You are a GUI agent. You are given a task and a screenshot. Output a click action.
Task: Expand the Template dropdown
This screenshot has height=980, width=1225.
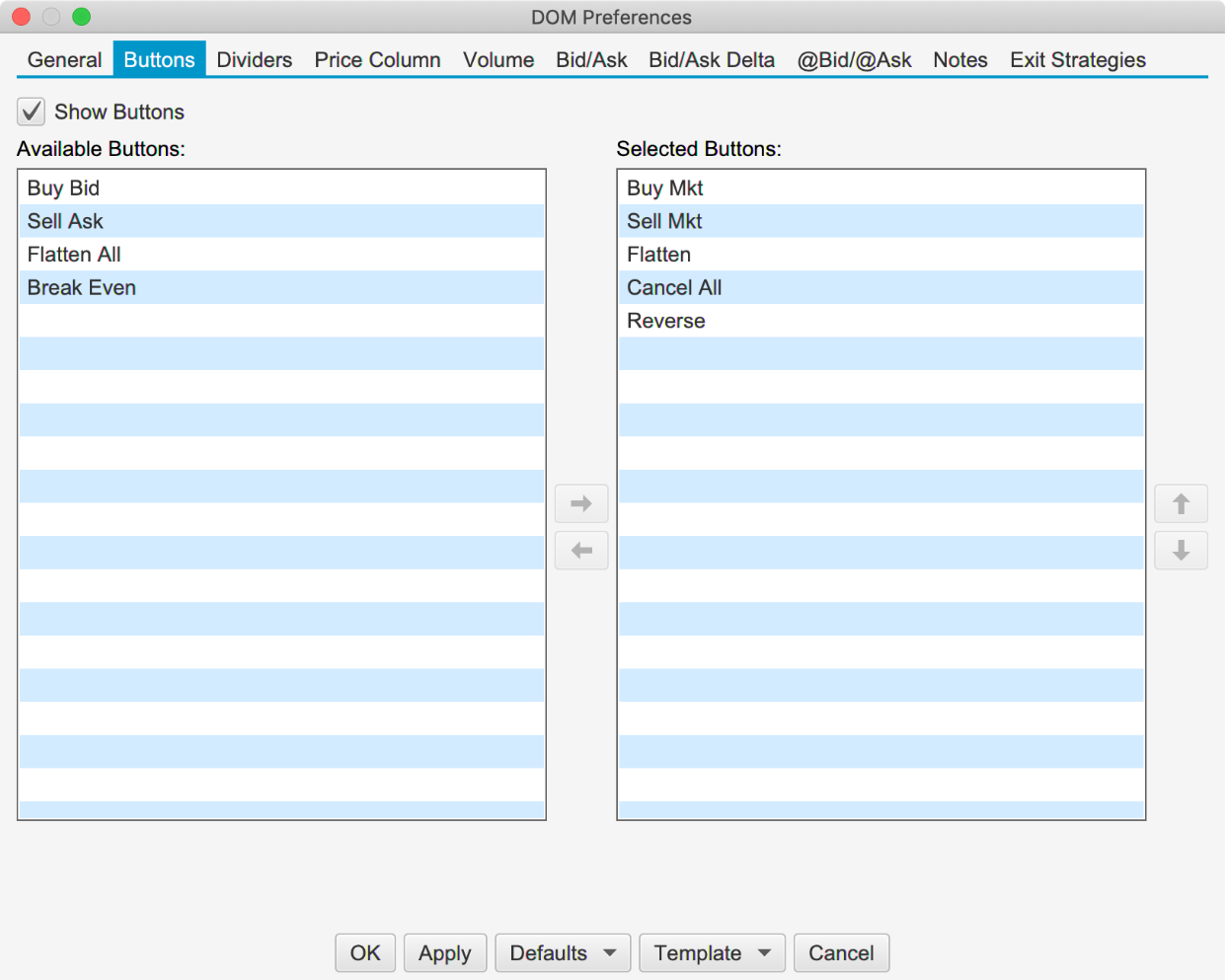(x=712, y=953)
